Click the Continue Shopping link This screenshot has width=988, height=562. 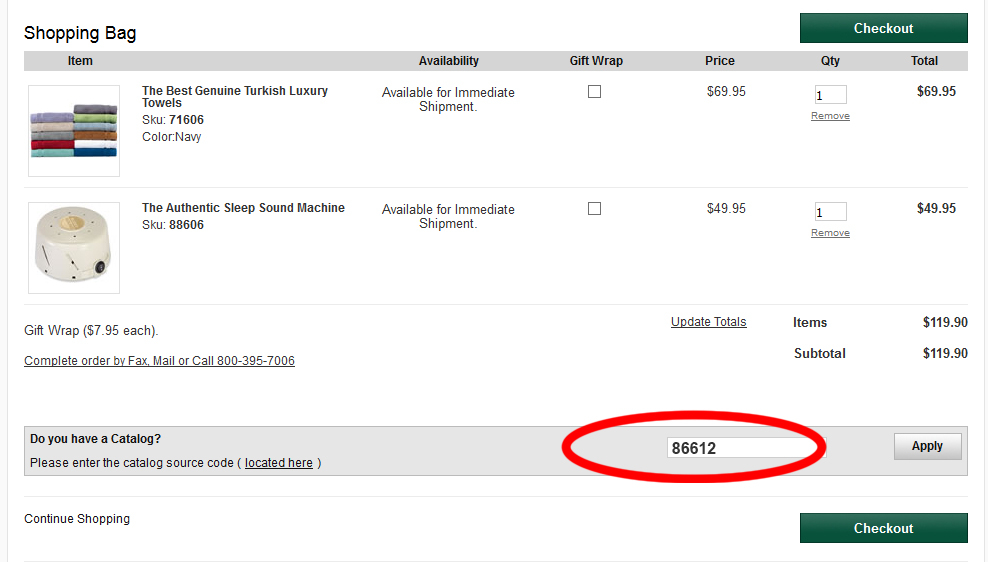[77, 519]
